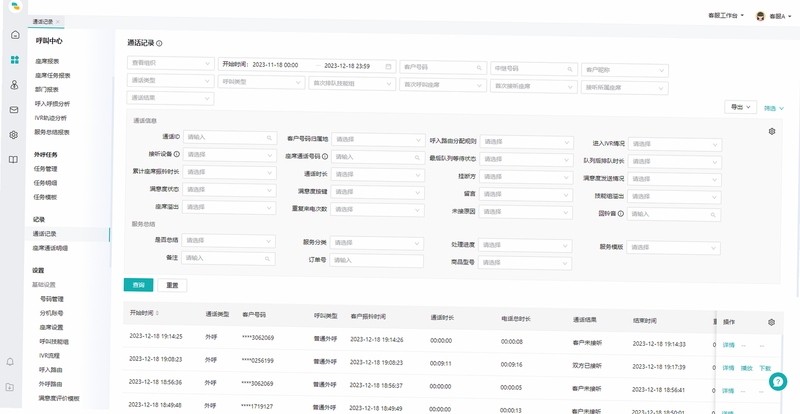Screen dimensions: 800x414
Task: Open the book icon in left rail
Action: tap(13, 159)
